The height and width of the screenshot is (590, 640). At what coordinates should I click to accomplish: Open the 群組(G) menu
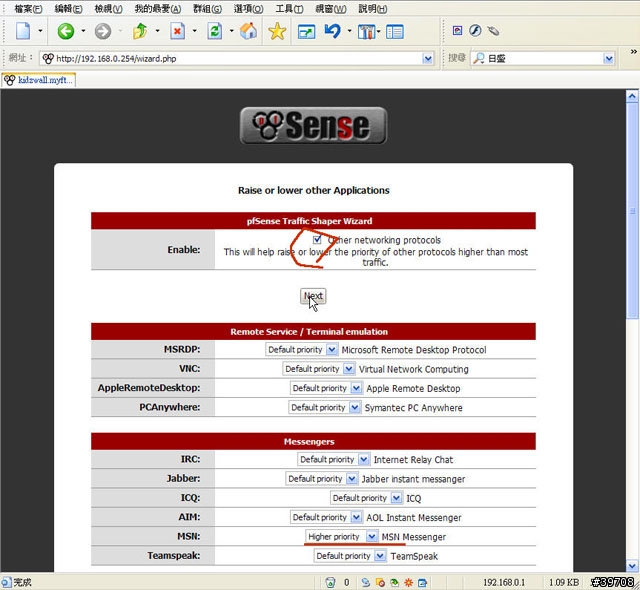point(207,9)
